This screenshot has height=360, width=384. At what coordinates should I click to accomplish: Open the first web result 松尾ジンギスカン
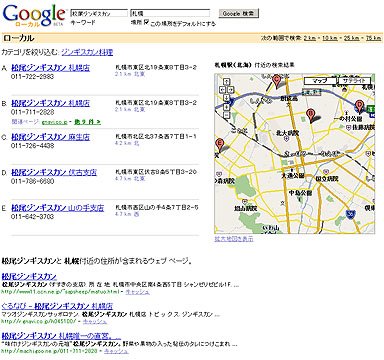pyautogui.click(x=29, y=276)
